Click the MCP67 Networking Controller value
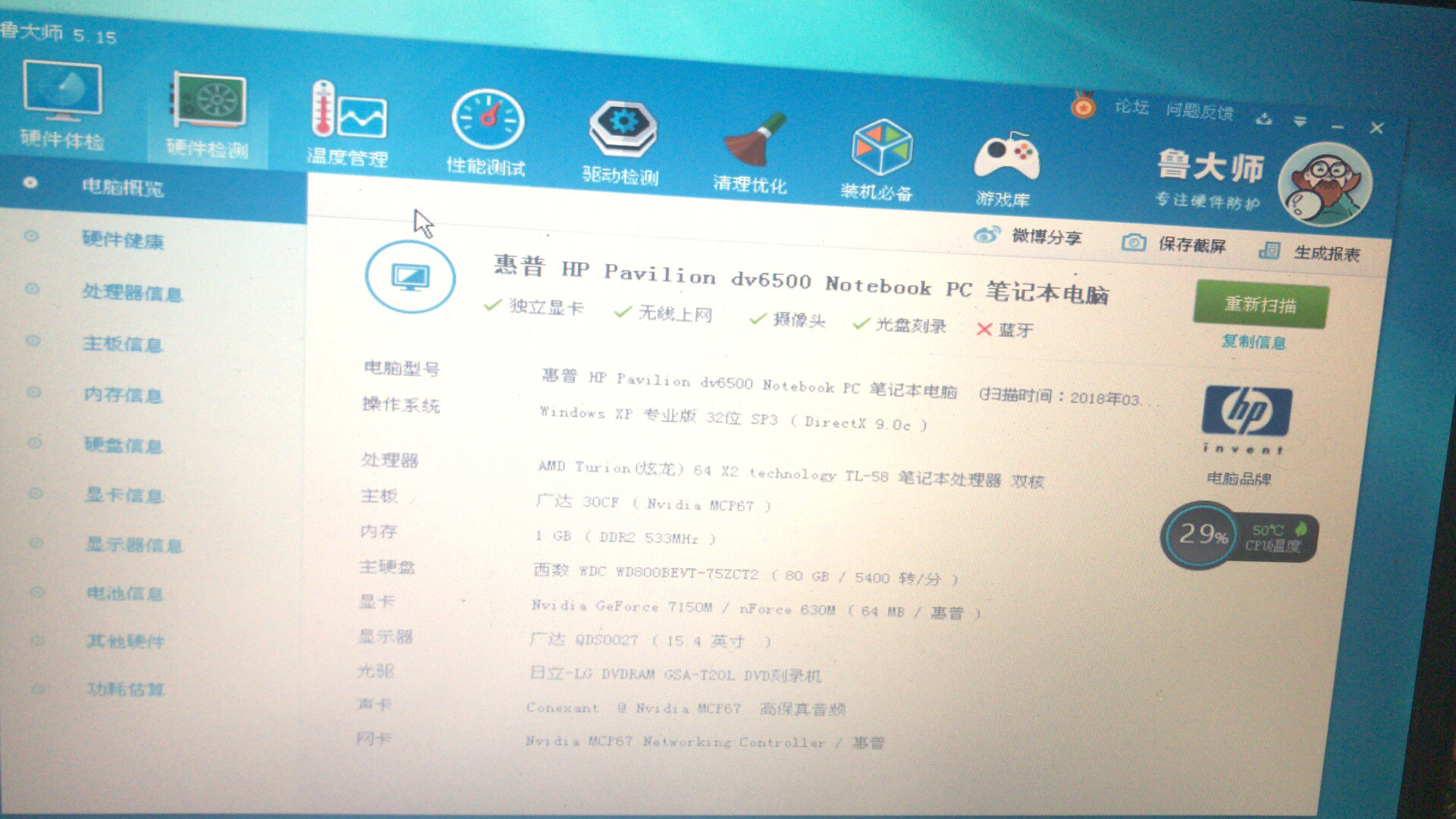This screenshot has height=819, width=1456. (x=705, y=742)
